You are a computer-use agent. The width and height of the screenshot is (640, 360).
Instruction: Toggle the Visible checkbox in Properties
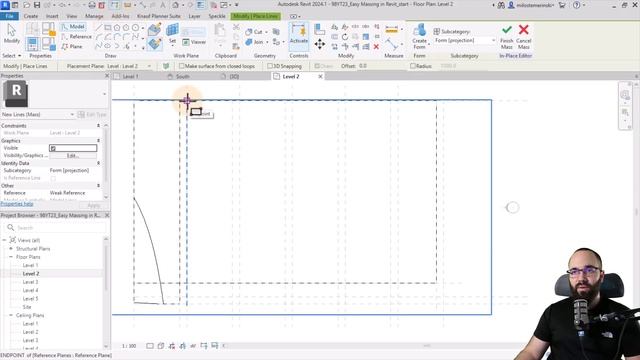[x=53, y=148]
